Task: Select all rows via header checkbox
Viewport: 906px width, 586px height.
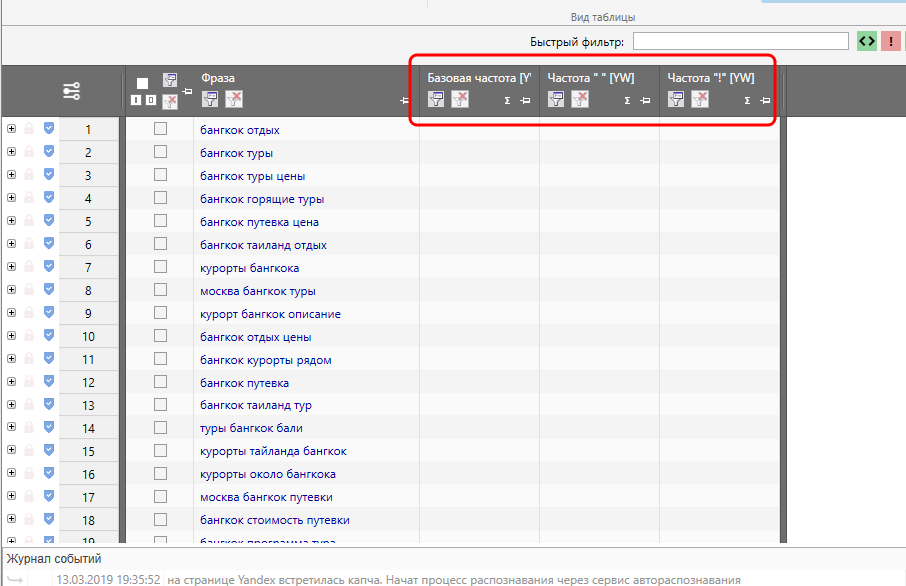Action: 142,83
